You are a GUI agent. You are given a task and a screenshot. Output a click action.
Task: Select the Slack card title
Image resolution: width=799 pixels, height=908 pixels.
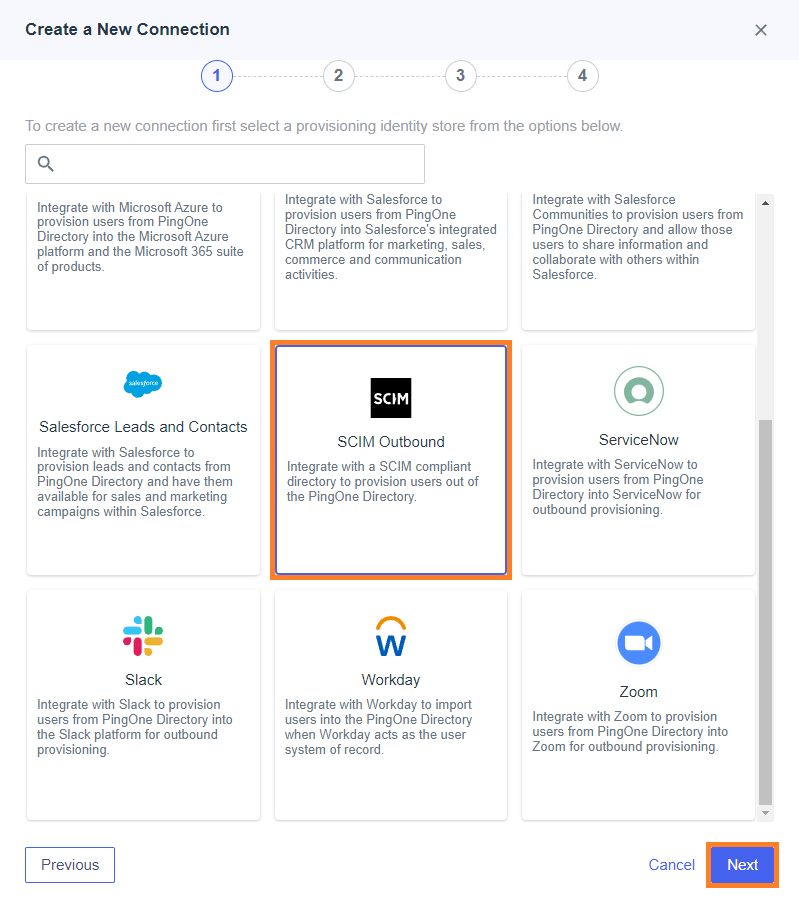(143, 680)
